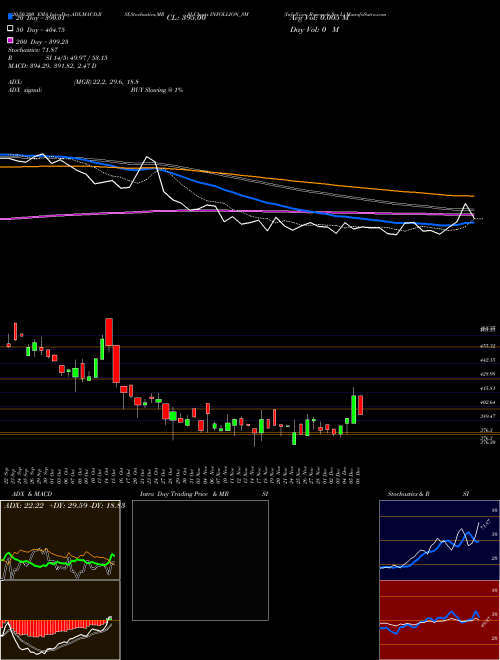Click the 'Stochastics & R' panel title
Viewport: 500px width, 660px height.
pos(408,494)
